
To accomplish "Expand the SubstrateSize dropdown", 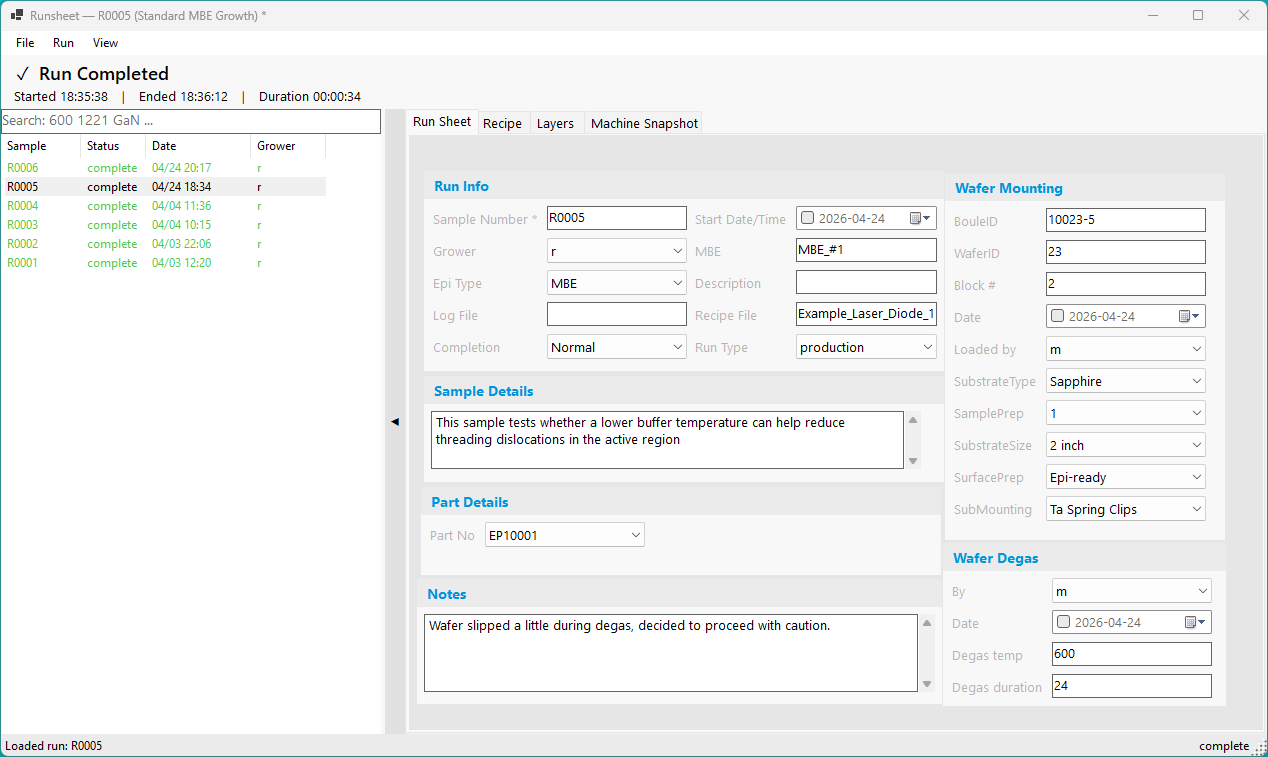I will click(1126, 445).
